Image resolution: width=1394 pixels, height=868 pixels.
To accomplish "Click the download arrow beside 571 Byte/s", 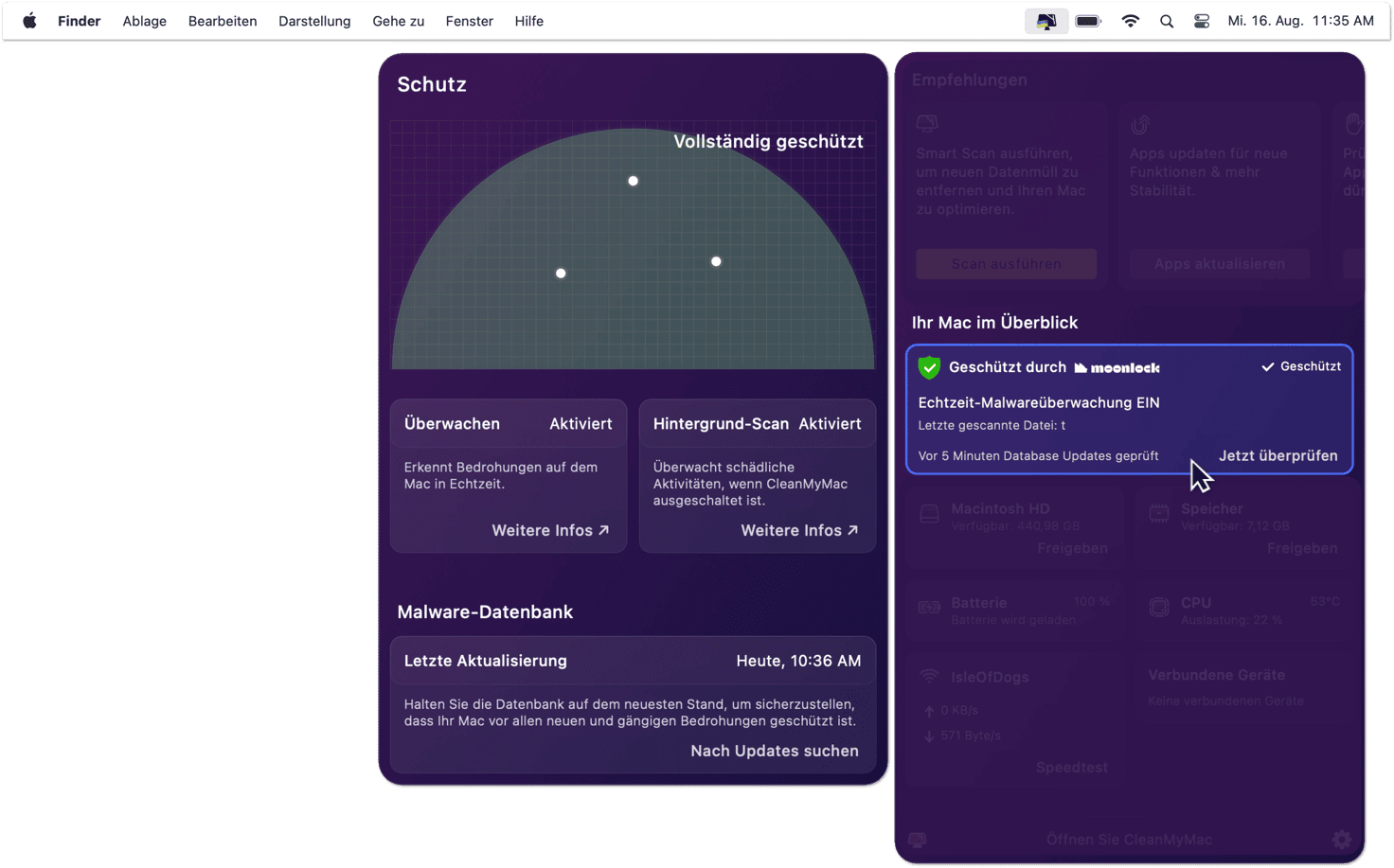I will pyautogui.click(x=929, y=735).
